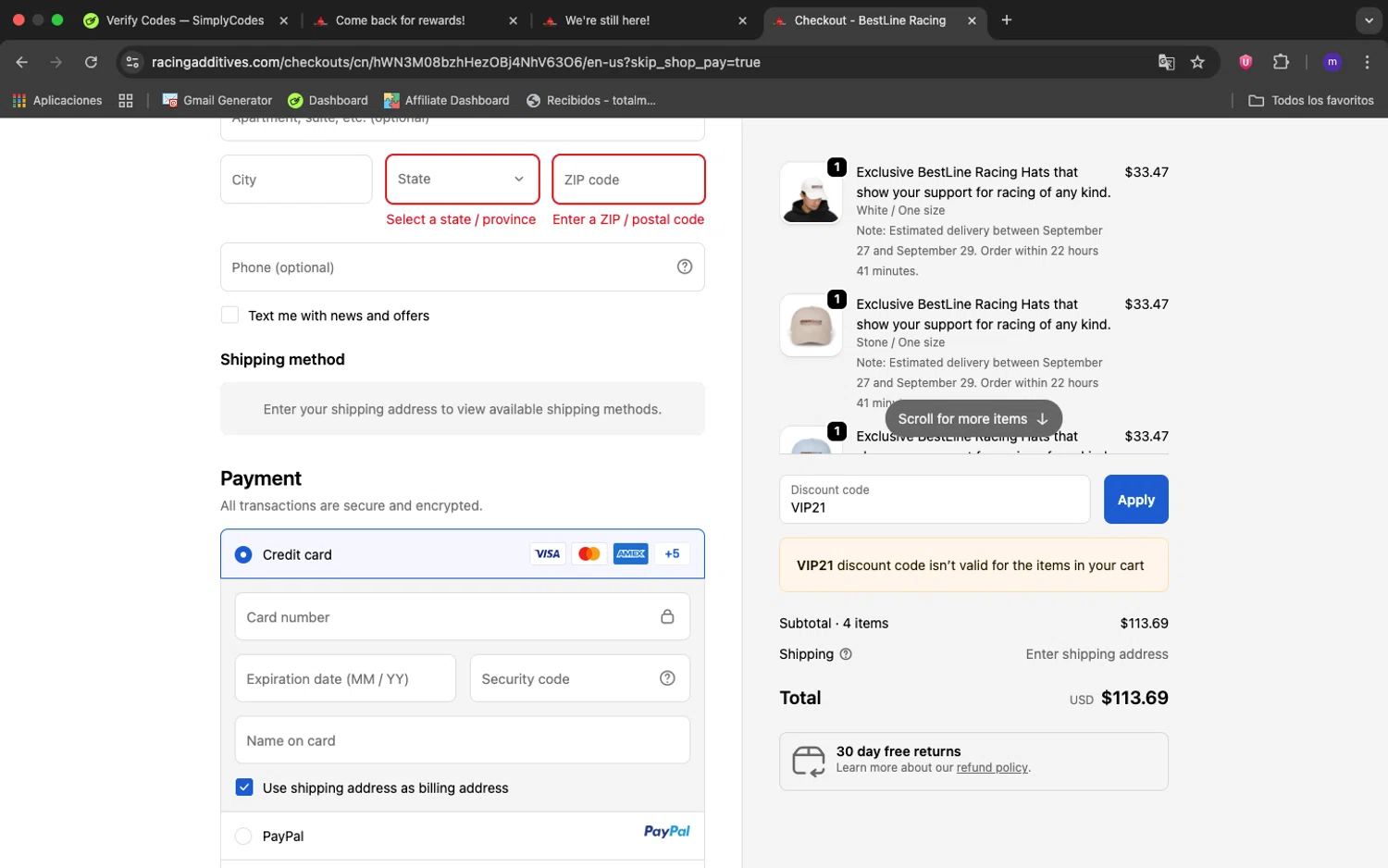This screenshot has width=1388, height=868.
Task: Show the +5 more card types
Action: (x=672, y=553)
